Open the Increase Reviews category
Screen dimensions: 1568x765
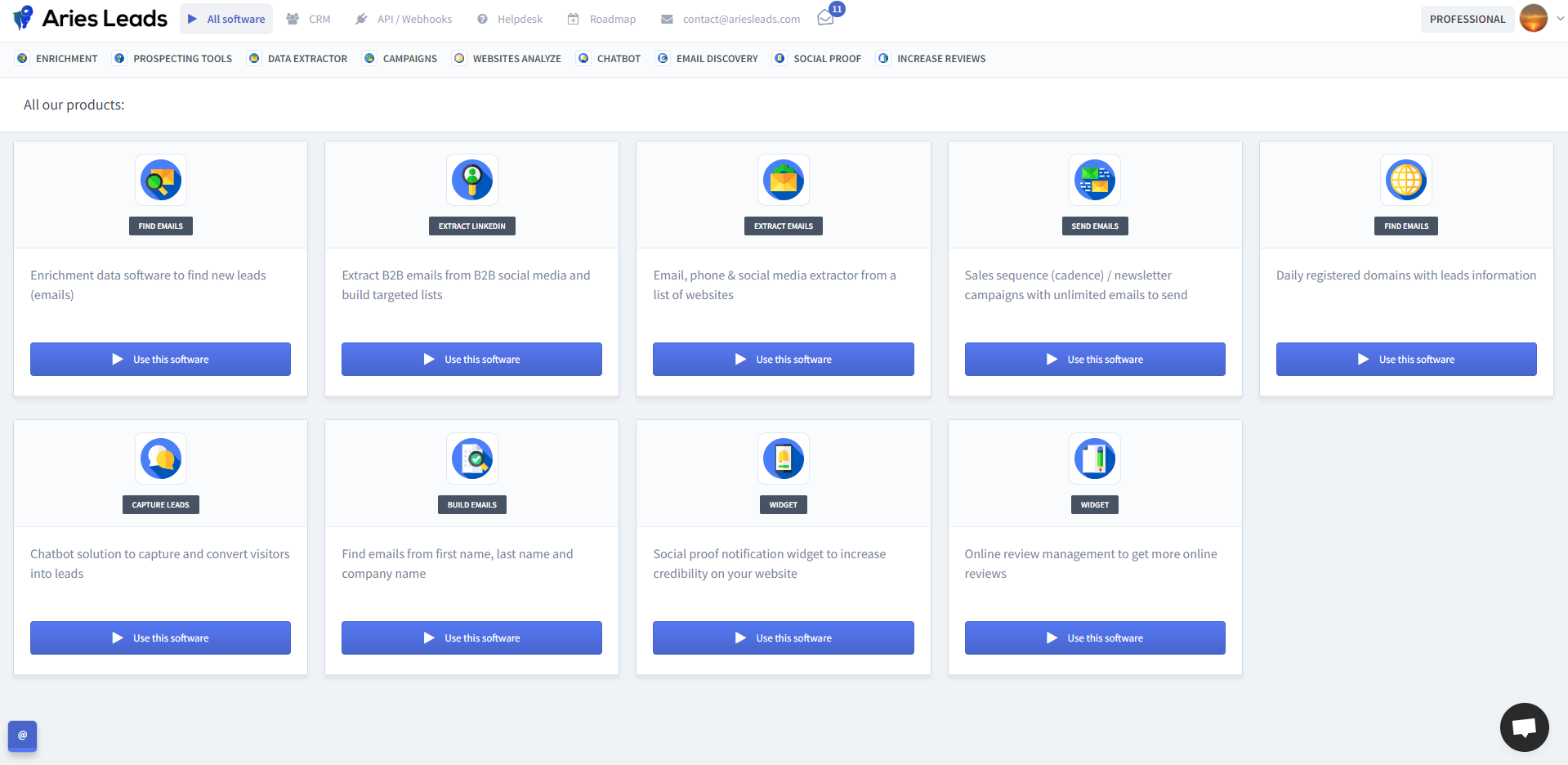click(882, 58)
